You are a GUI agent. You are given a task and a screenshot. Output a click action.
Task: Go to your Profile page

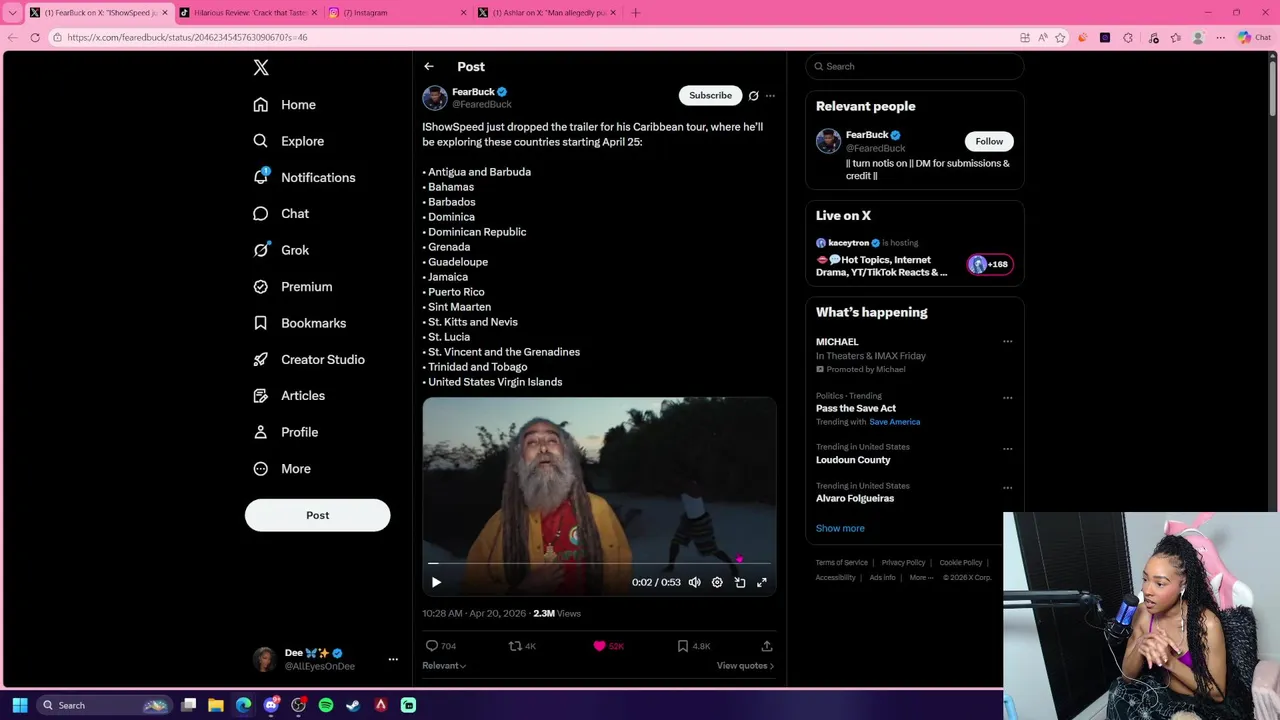click(x=285, y=432)
